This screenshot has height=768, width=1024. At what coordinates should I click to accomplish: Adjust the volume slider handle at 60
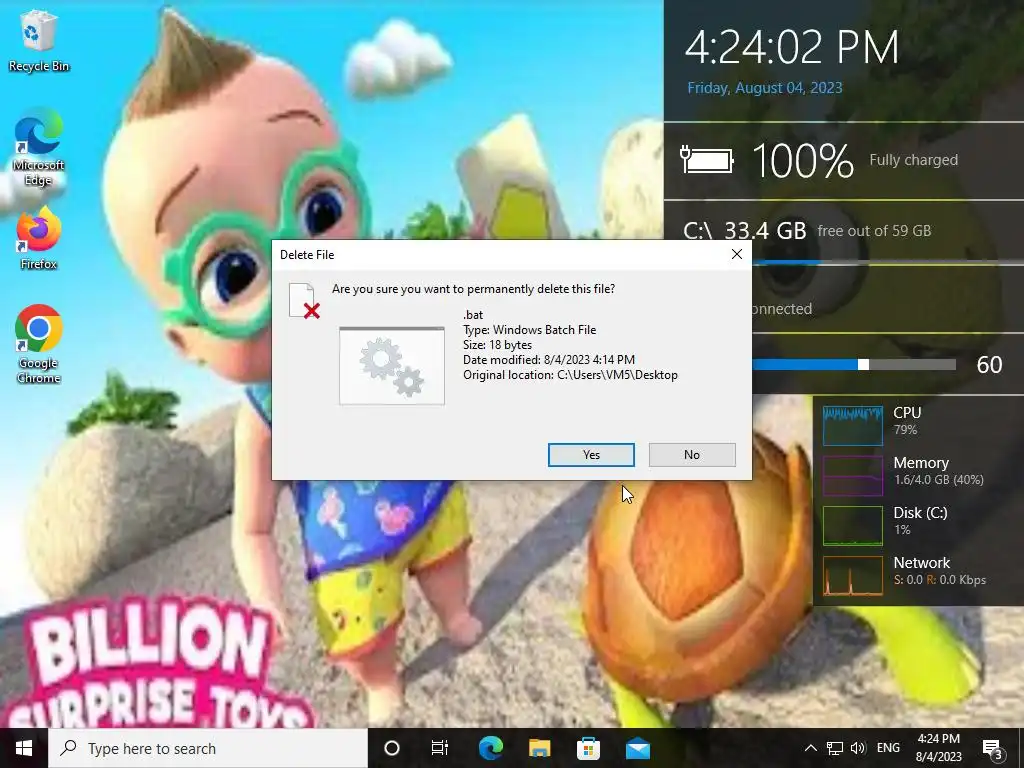pos(863,364)
